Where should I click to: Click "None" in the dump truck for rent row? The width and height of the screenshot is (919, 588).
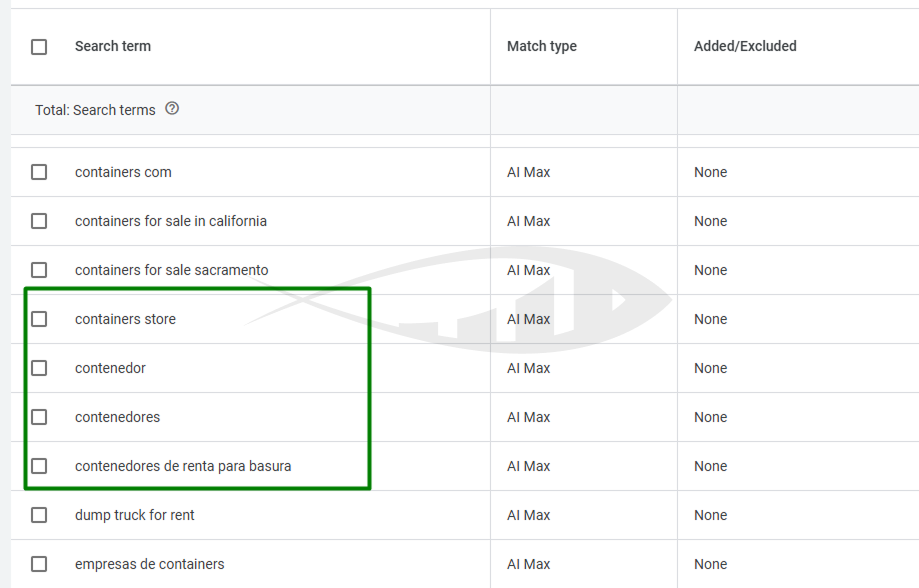pyautogui.click(x=710, y=515)
